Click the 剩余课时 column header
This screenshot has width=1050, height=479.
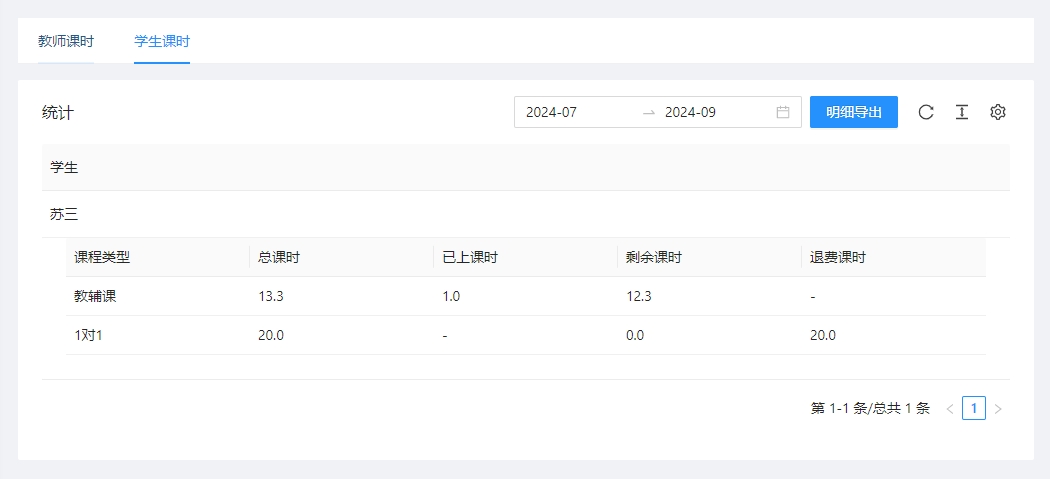(x=654, y=257)
